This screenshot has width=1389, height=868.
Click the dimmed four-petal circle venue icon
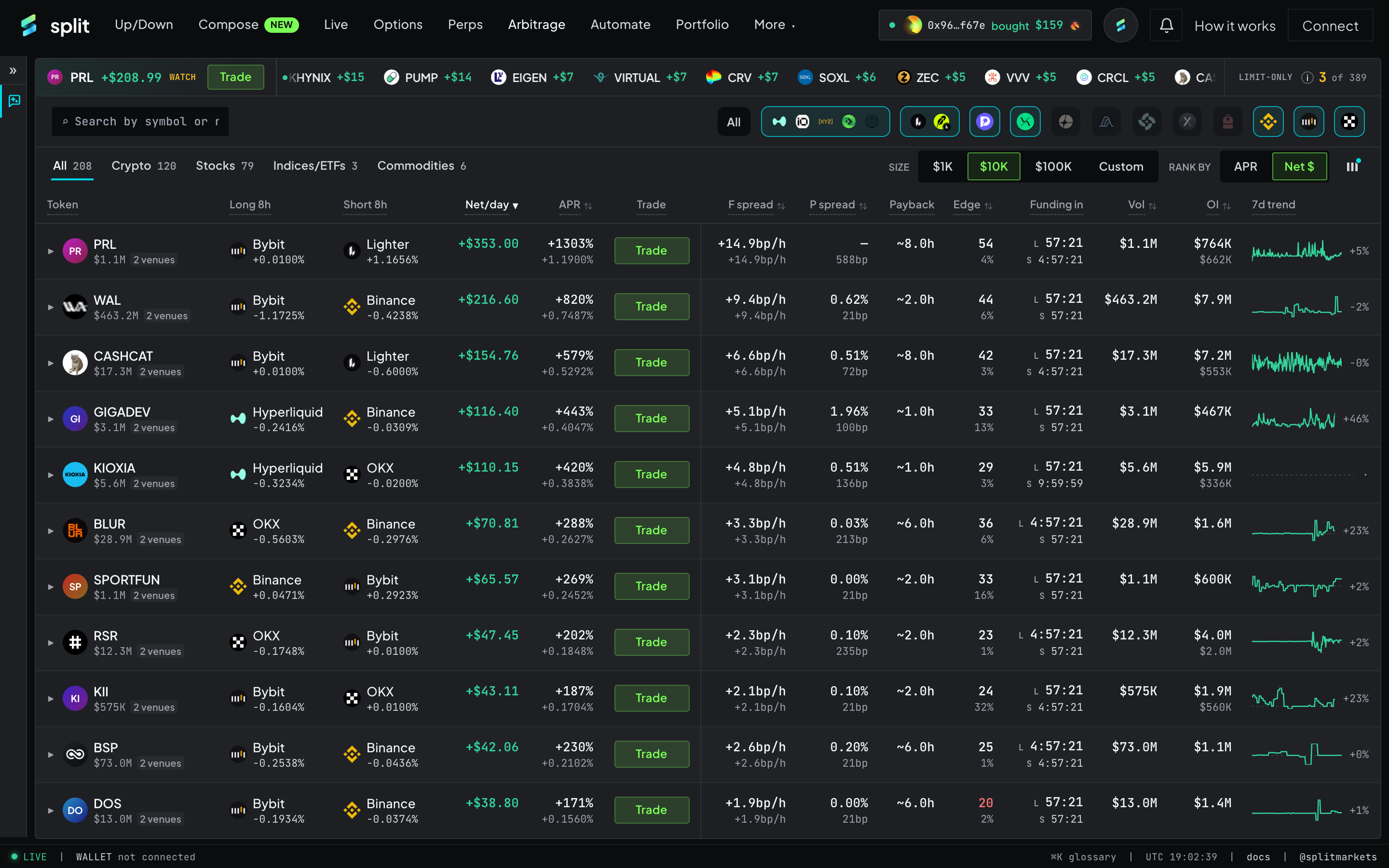[1065, 122]
